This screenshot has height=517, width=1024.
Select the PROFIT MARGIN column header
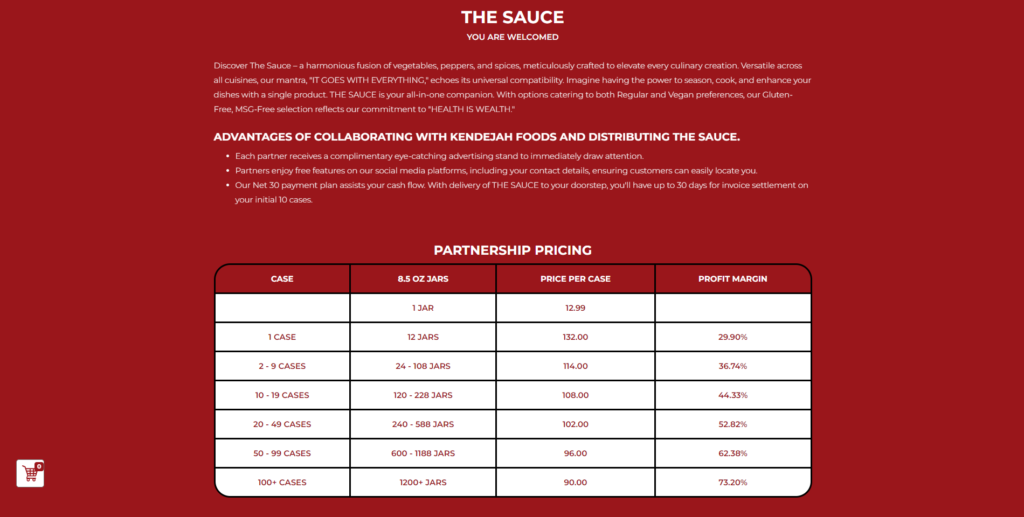[x=732, y=279]
